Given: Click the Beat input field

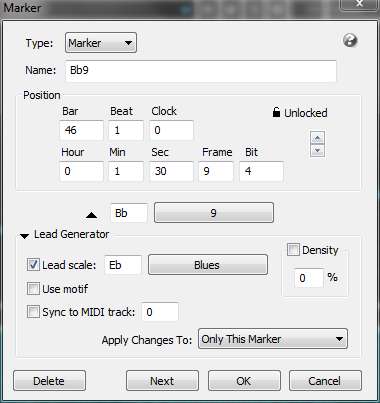Looking at the screenshot, I should (x=126, y=130).
